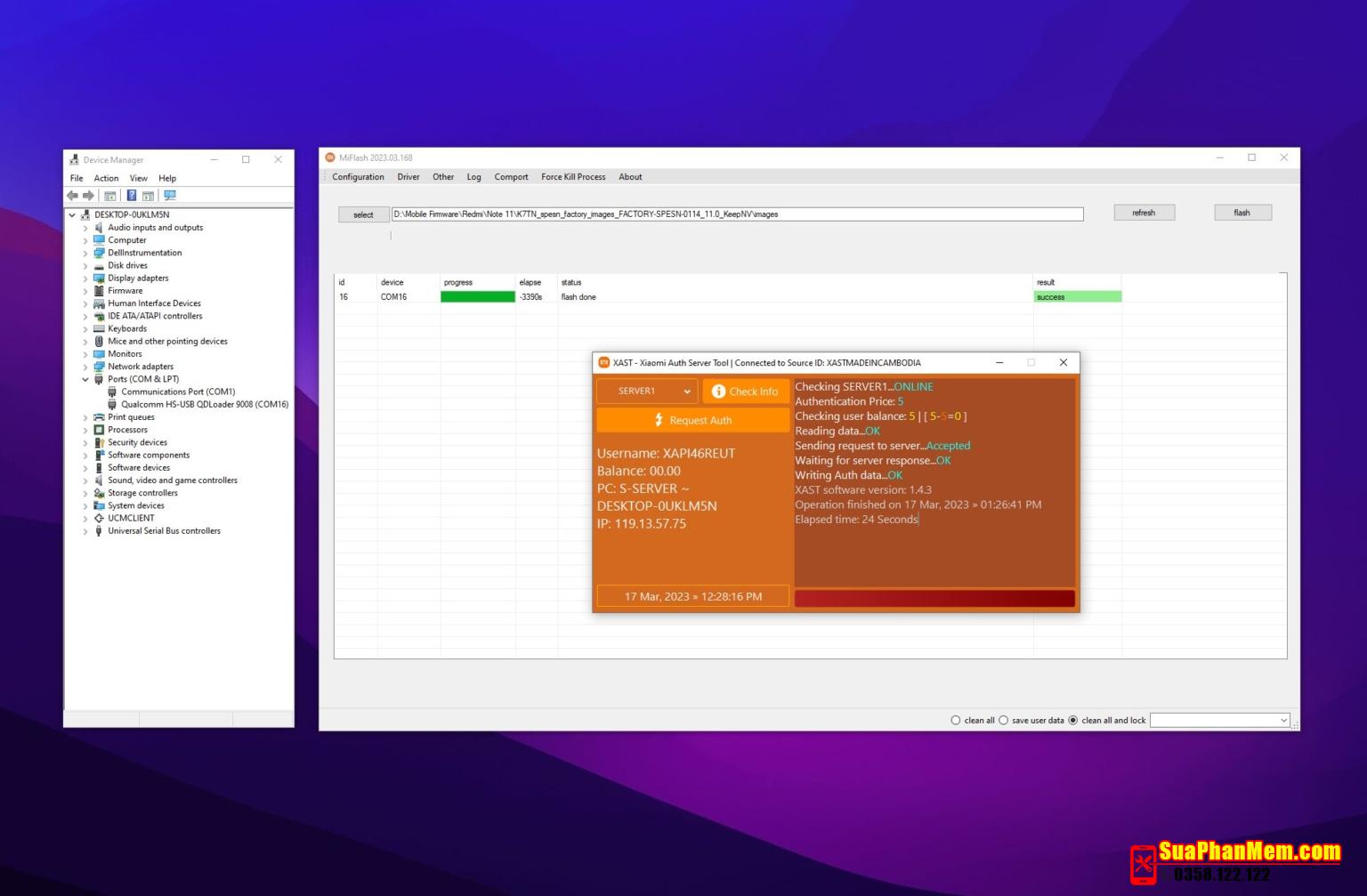The width and height of the screenshot is (1367, 896).
Task: Expand the Network adapters tree node
Action: [85, 366]
